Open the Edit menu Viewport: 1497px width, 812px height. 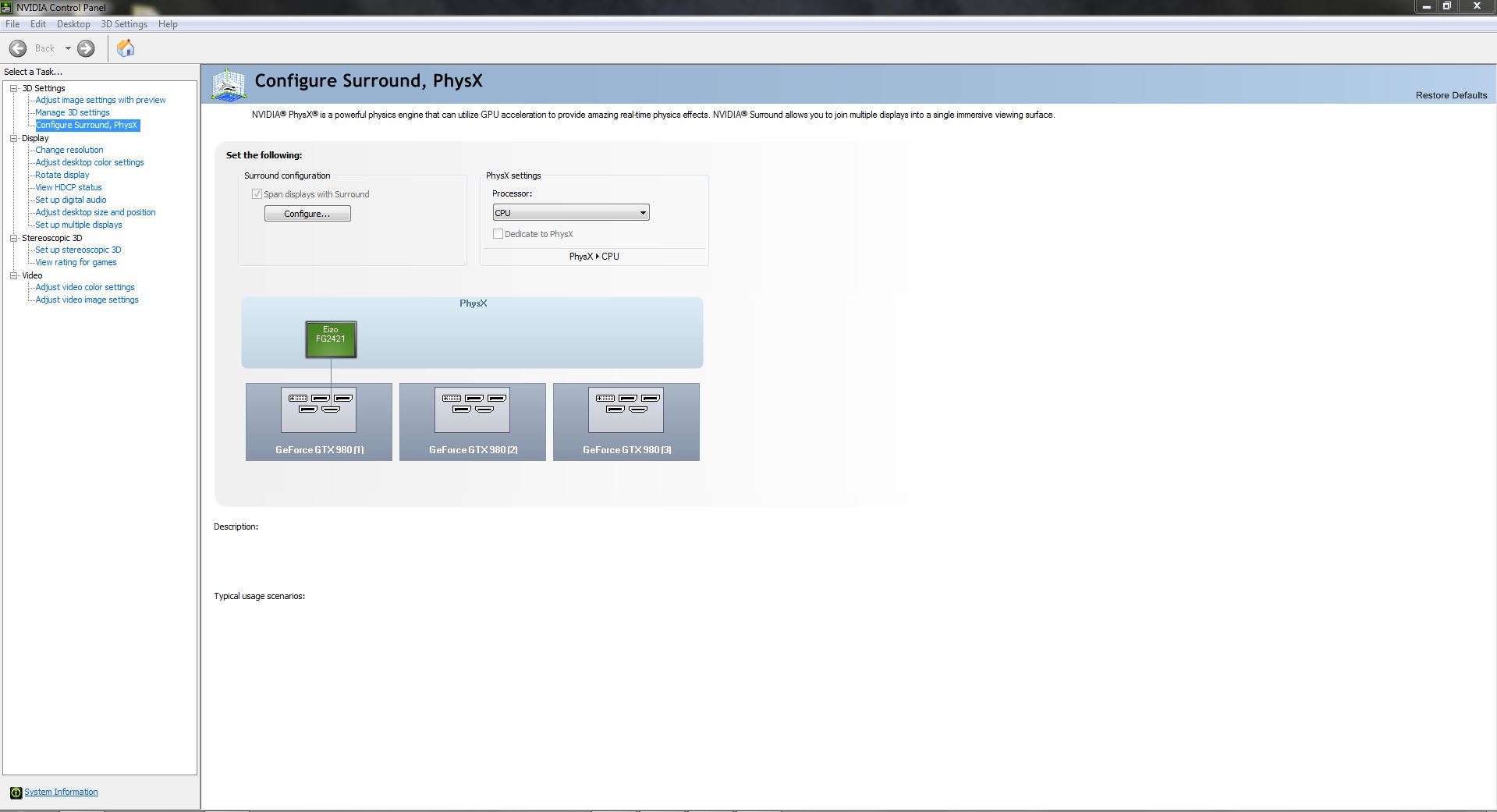38,24
